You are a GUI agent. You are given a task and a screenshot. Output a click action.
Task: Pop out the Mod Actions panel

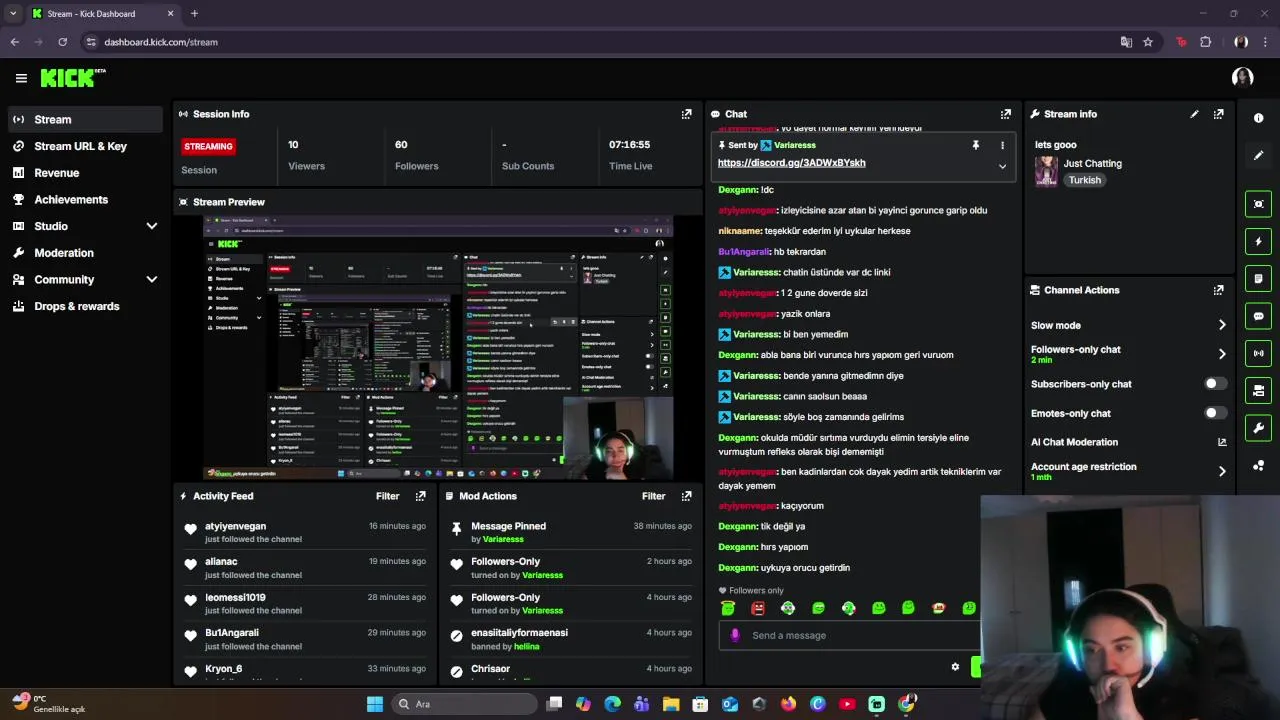point(686,496)
